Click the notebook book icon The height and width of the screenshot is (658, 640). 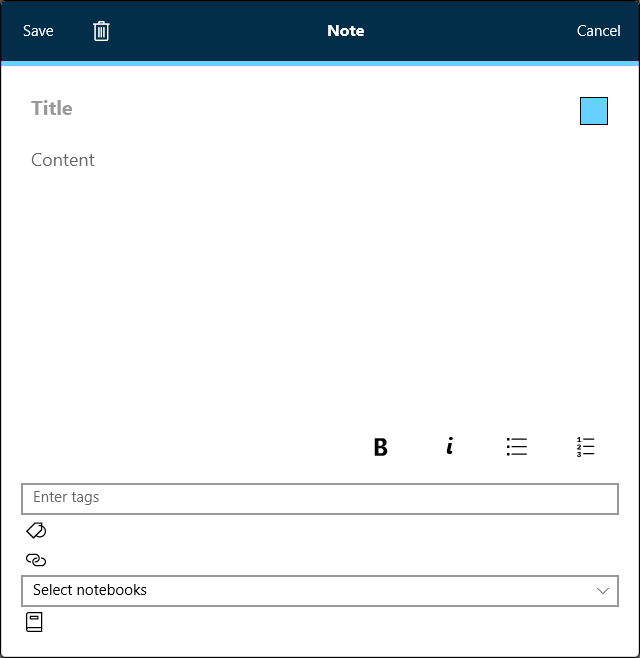34,622
